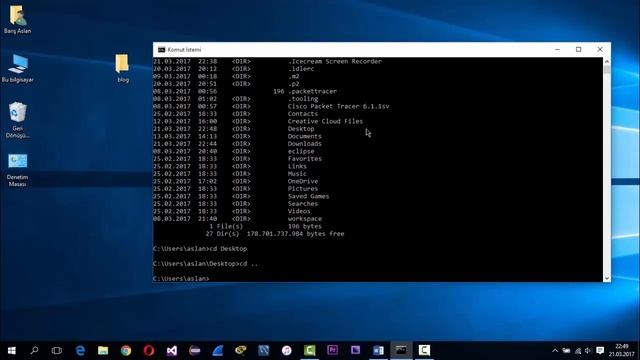Image resolution: width=640 pixels, height=360 pixels.
Task: Open the Windows Start menu
Action: coord(11,350)
